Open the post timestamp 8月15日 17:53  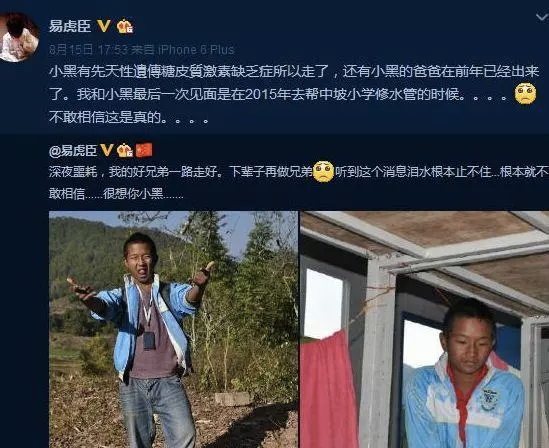88,50
